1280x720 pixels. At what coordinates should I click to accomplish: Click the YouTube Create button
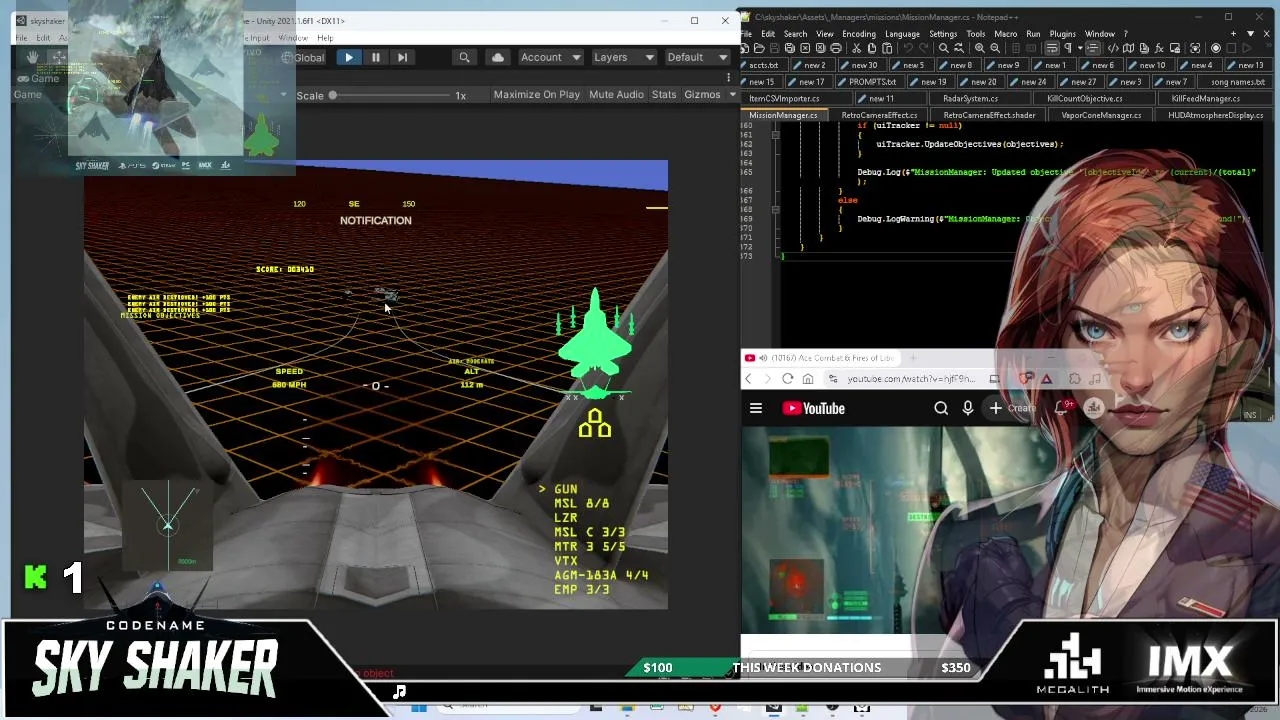(1014, 408)
